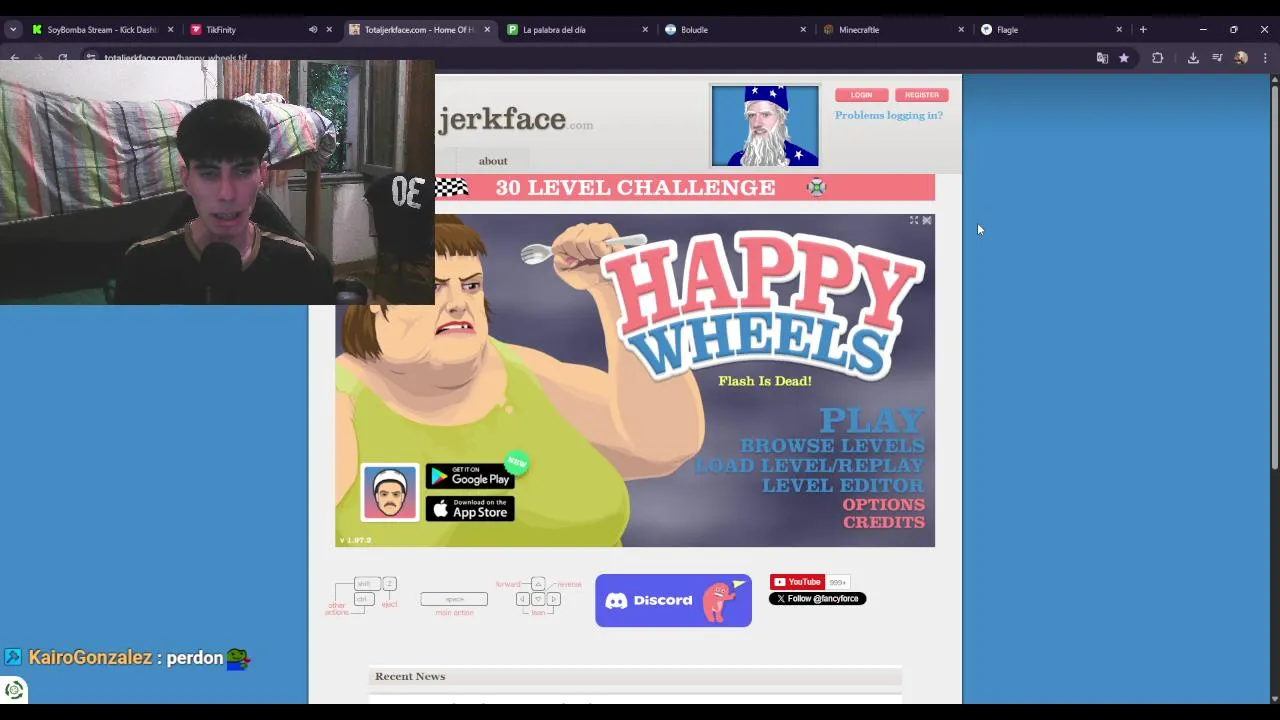Select LOAD LEVEL/REPLAY in game menu

(809, 465)
